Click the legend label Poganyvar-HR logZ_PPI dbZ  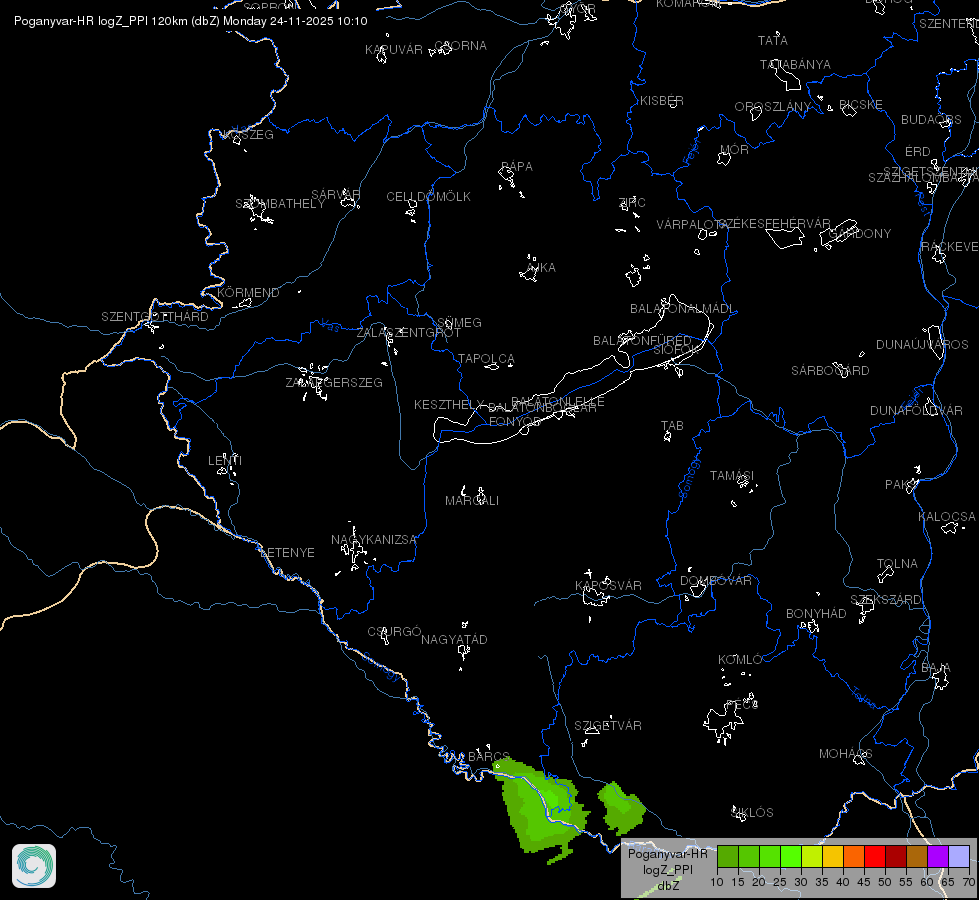point(667,869)
